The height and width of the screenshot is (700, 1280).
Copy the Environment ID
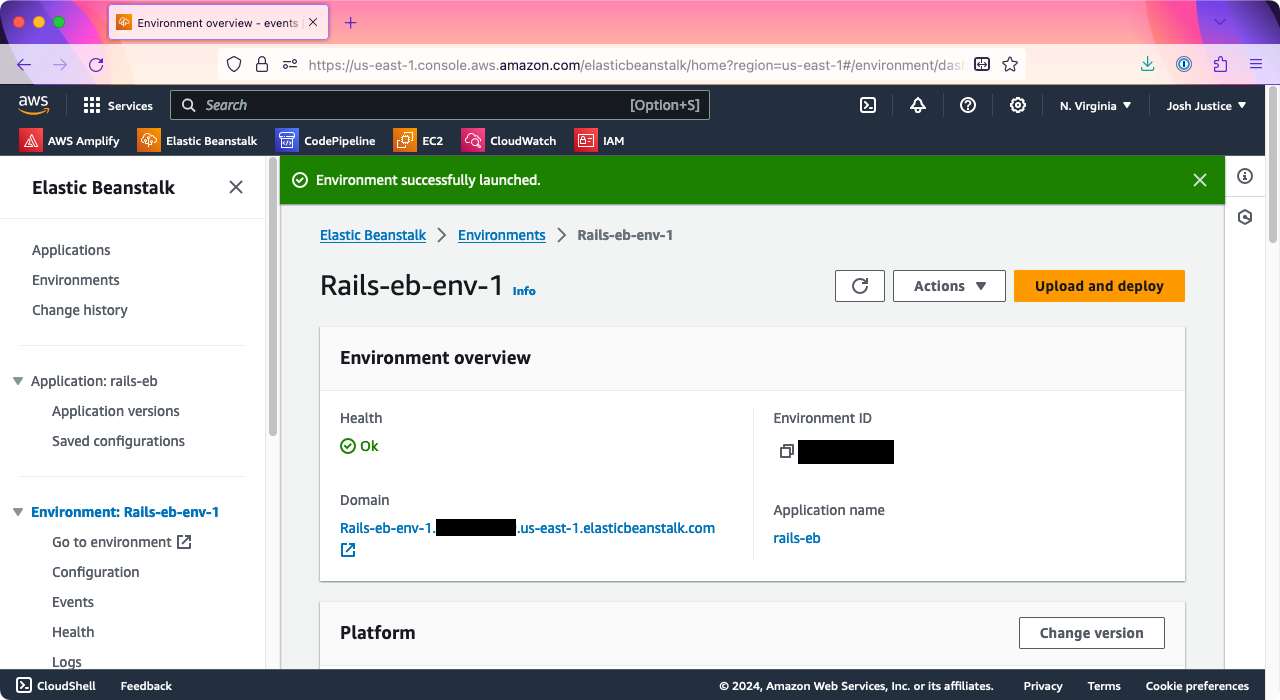tap(787, 451)
